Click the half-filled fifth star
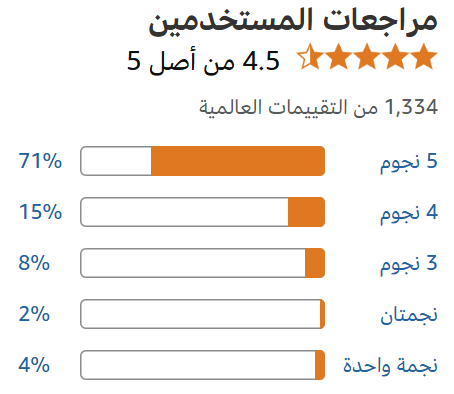This screenshot has width=454, height=394. click(x=310, y=56)
